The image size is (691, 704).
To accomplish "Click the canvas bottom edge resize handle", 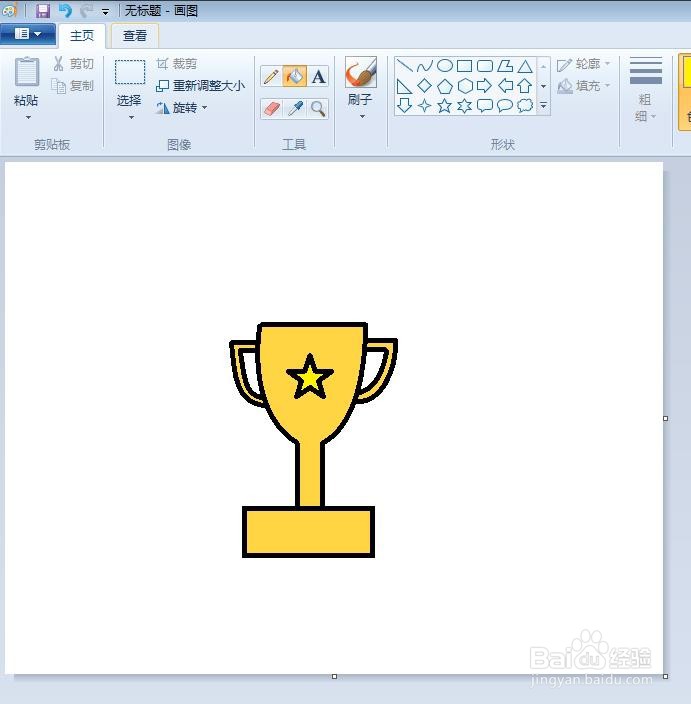I will pyautogui.click(x=334, y=676).
